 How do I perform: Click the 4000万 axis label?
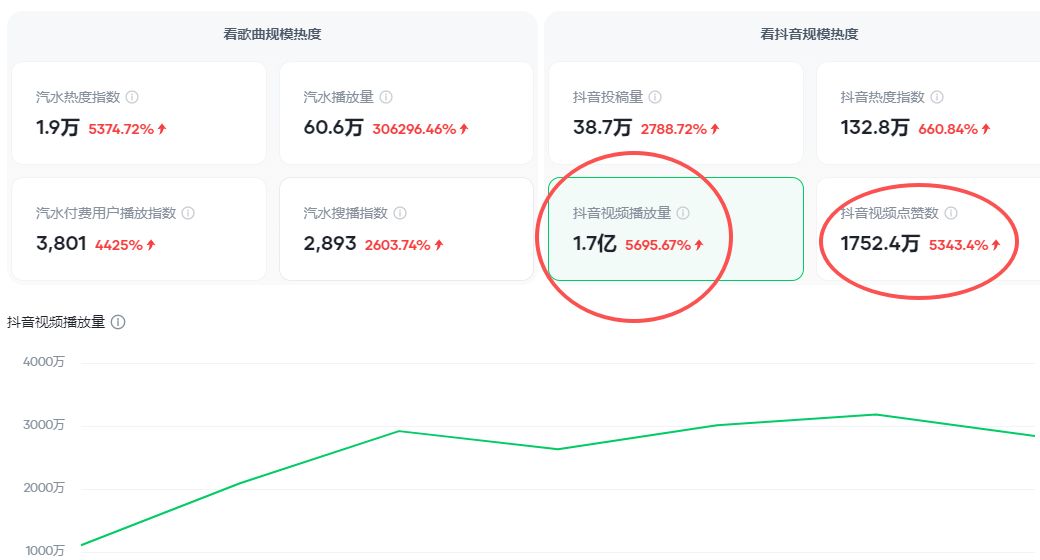(44, 362)
